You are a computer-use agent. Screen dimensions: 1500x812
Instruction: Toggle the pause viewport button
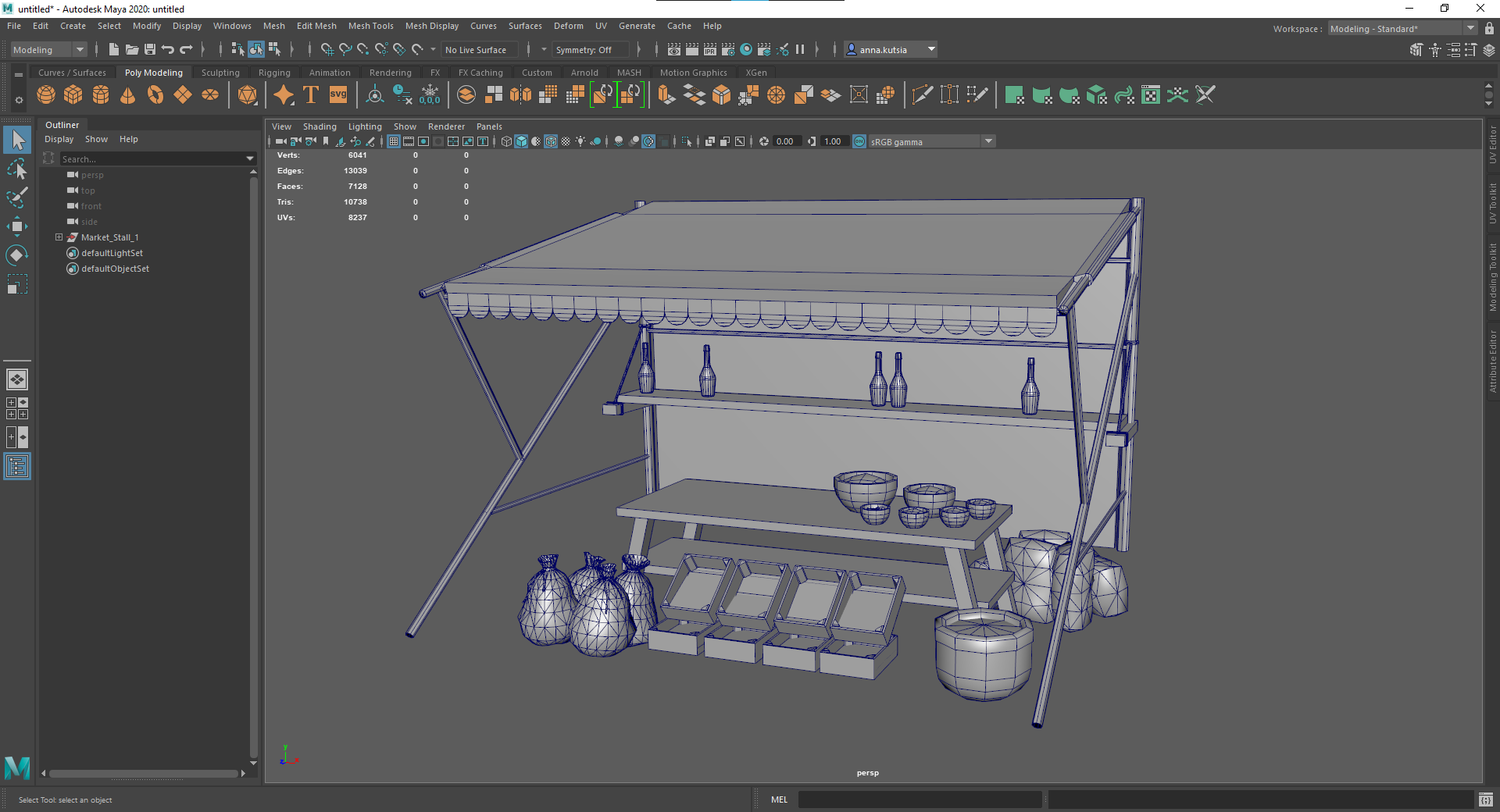click(800, 49)
